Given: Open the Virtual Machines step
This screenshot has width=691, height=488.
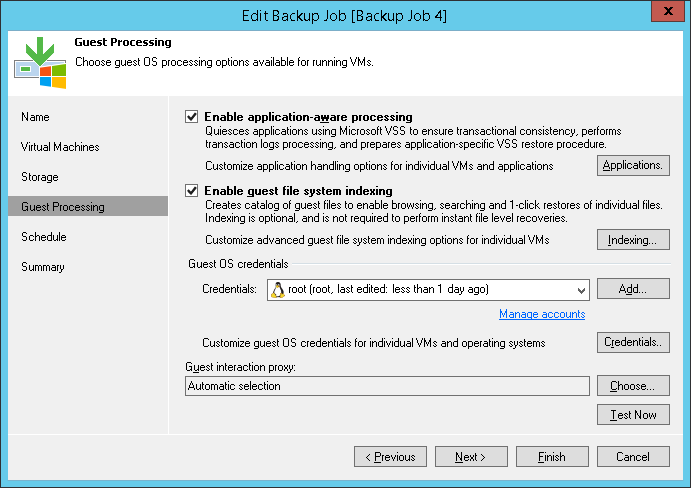Looking at the screenshot, I should click(60, 147).
